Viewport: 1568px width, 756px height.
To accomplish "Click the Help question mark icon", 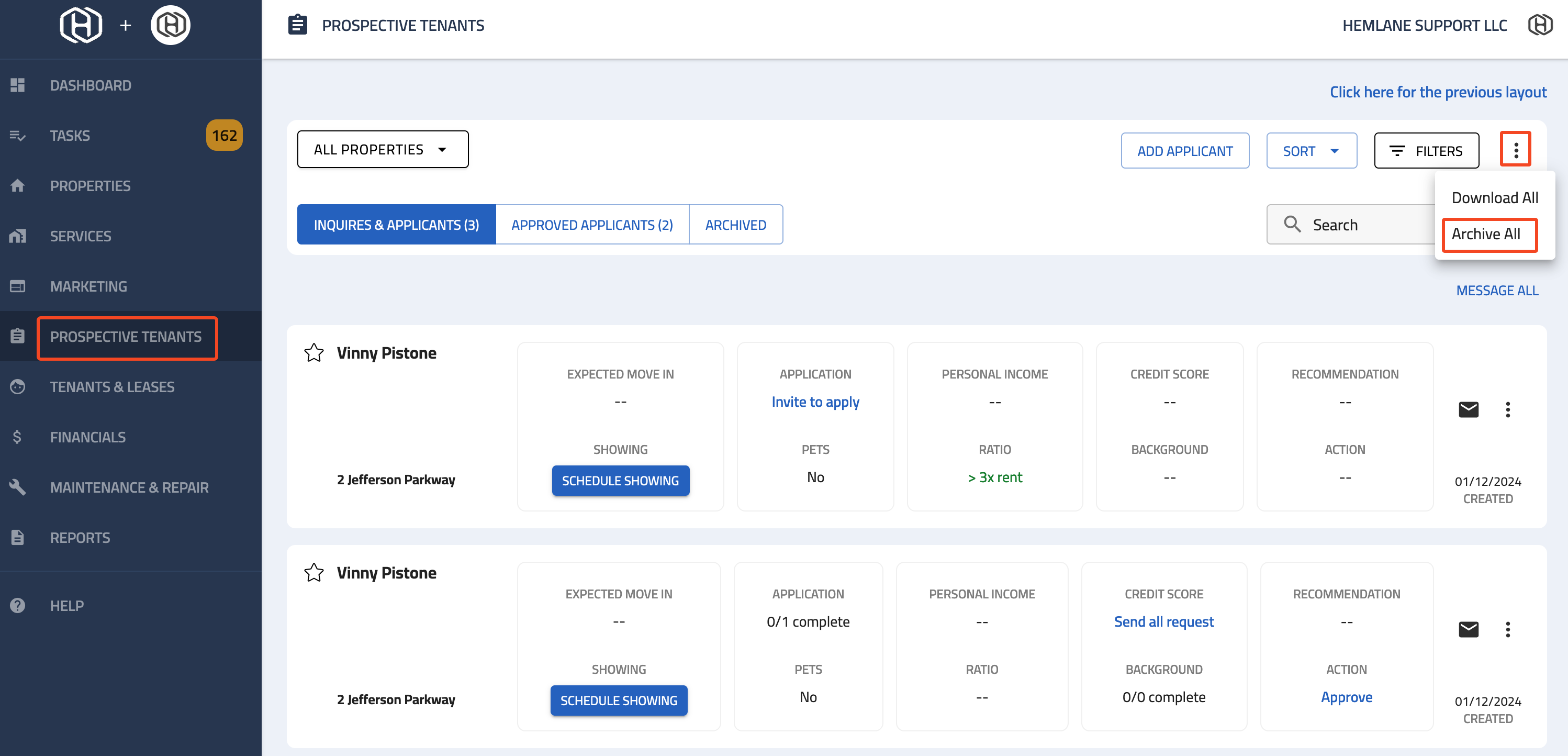I will click(x=18, y=606).
